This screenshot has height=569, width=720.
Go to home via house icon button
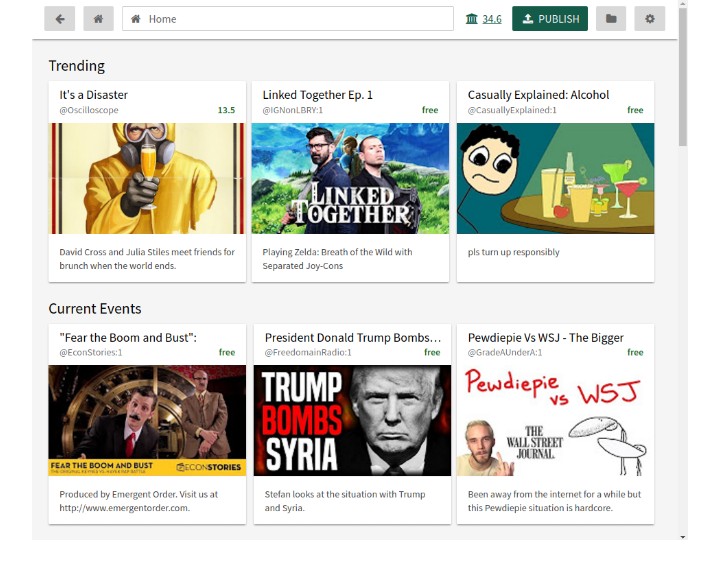point(98,19)
